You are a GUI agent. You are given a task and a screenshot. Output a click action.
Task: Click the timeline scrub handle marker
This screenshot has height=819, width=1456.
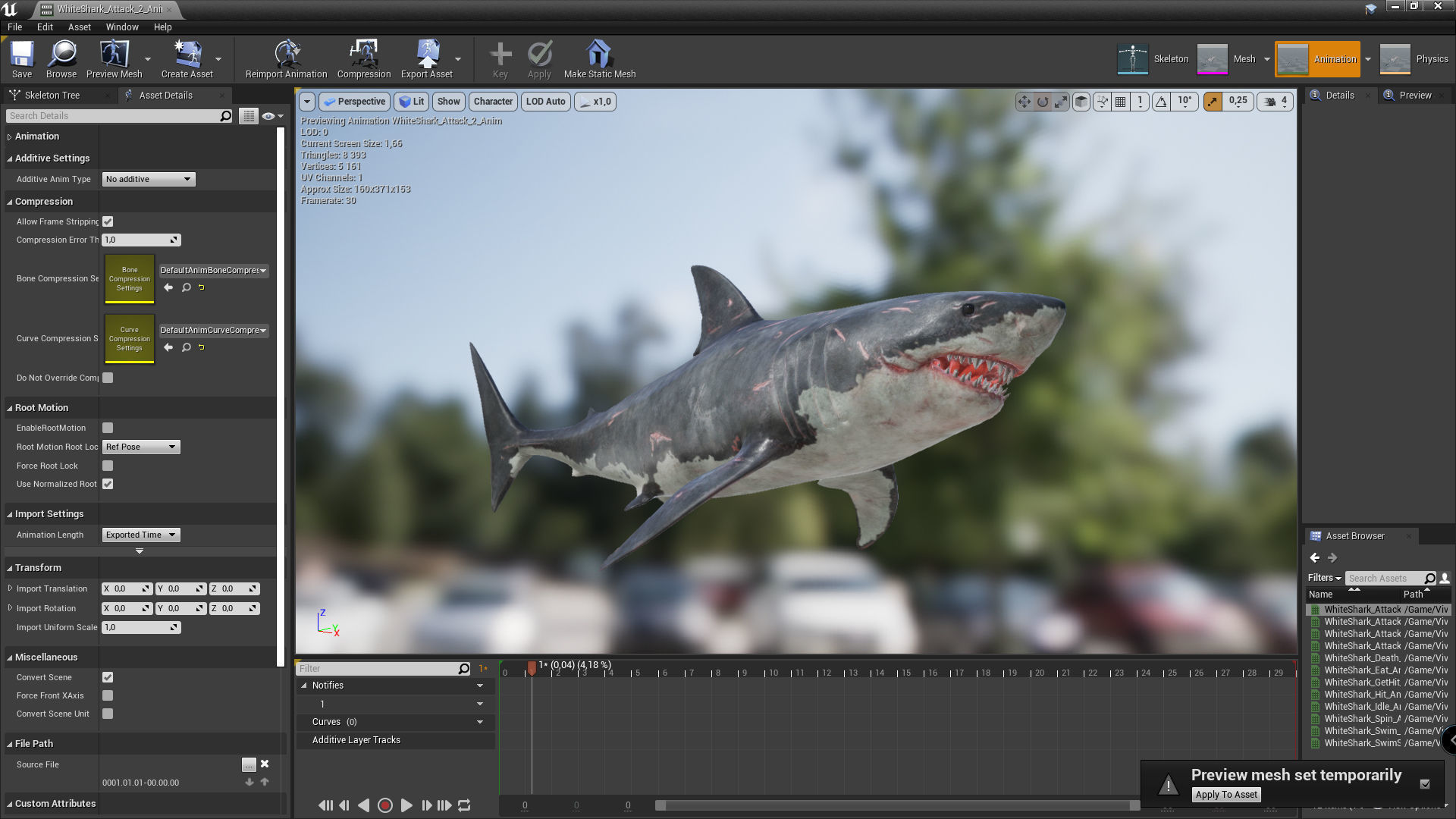pyautogui.click(x=532, y=668)
